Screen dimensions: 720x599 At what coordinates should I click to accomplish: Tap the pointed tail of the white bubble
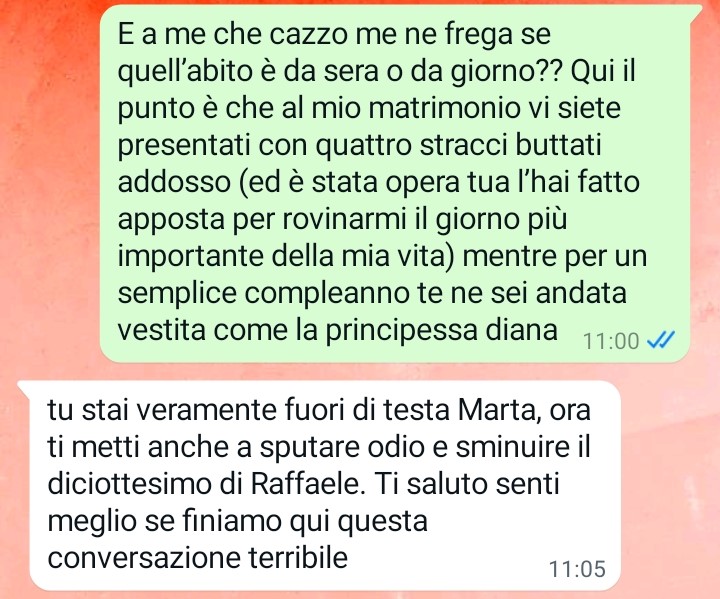click(24, 388)
